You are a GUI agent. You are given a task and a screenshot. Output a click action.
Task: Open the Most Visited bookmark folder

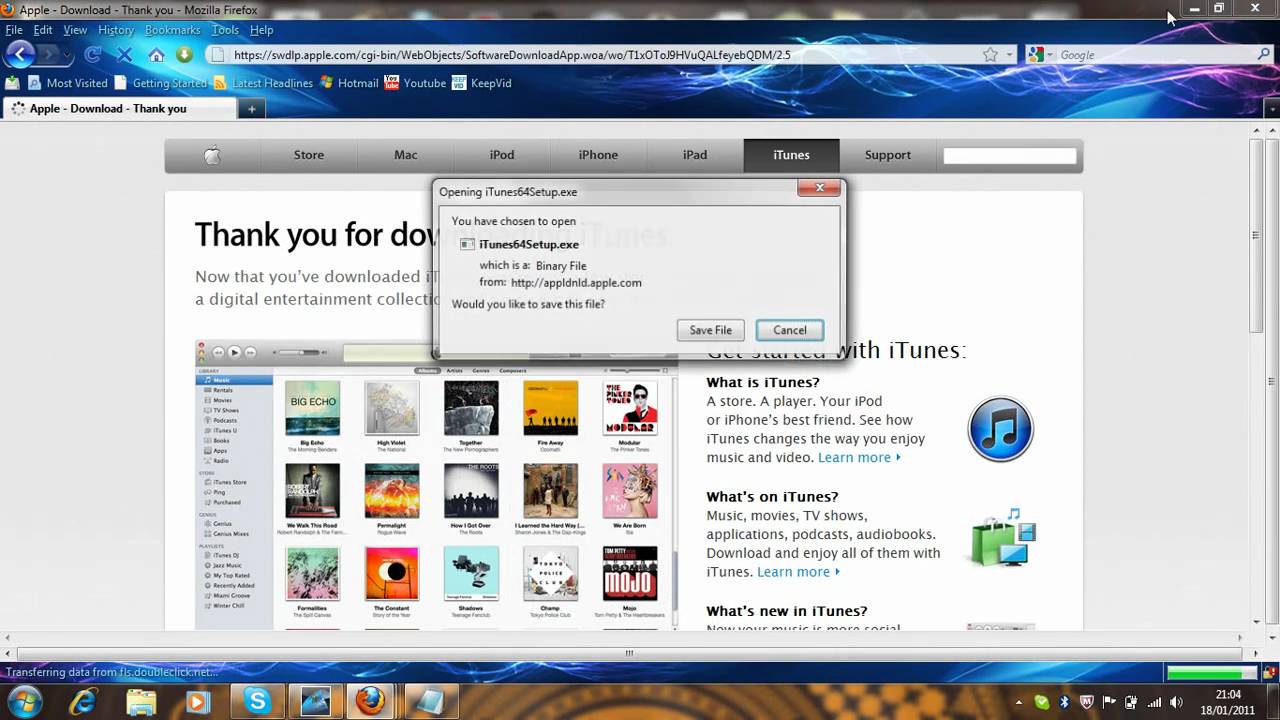(x=67, y=83)
